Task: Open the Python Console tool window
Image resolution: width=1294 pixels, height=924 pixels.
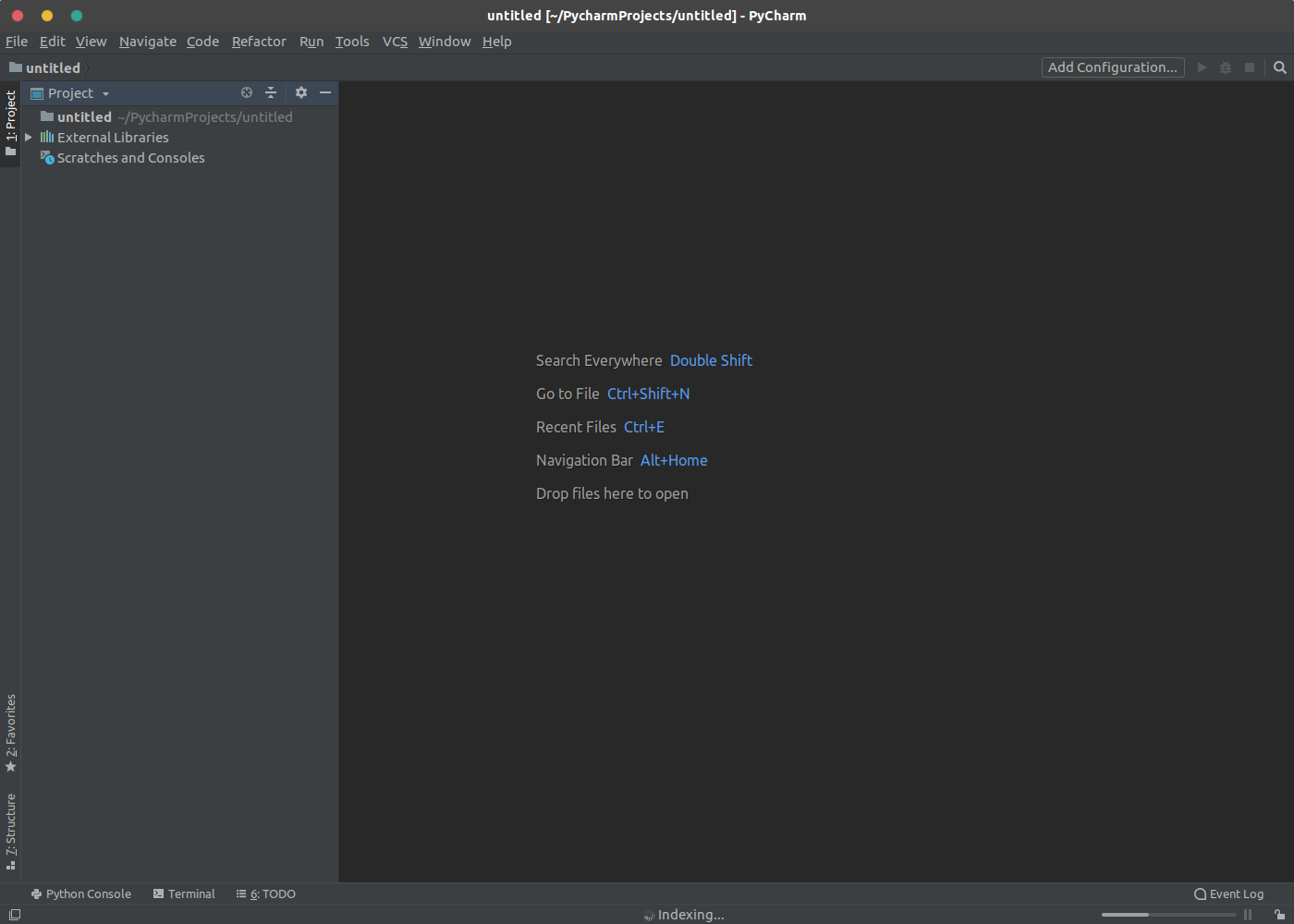Action: (81, 894)
